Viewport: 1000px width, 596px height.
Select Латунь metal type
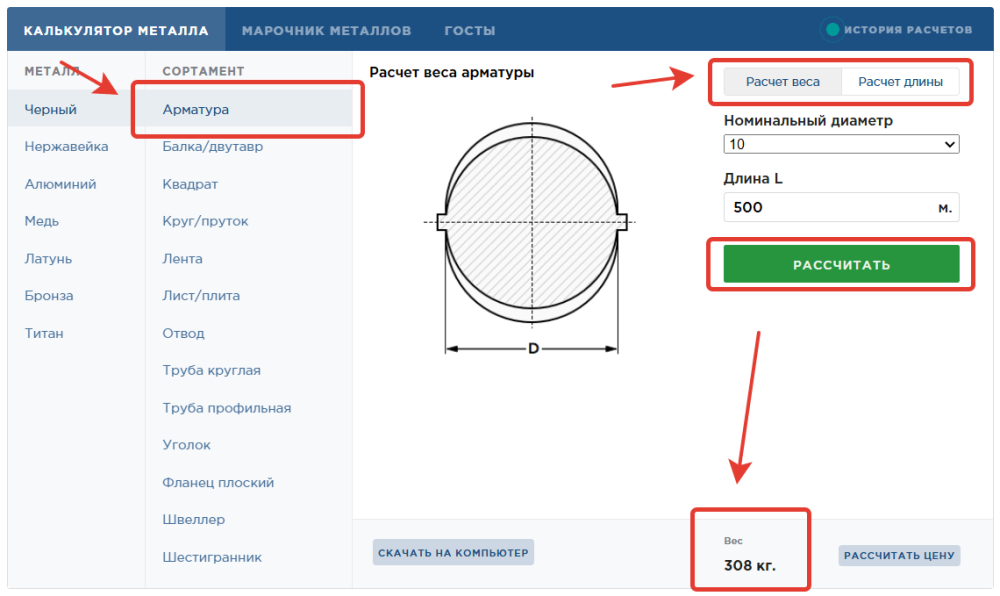pos(48,259)
